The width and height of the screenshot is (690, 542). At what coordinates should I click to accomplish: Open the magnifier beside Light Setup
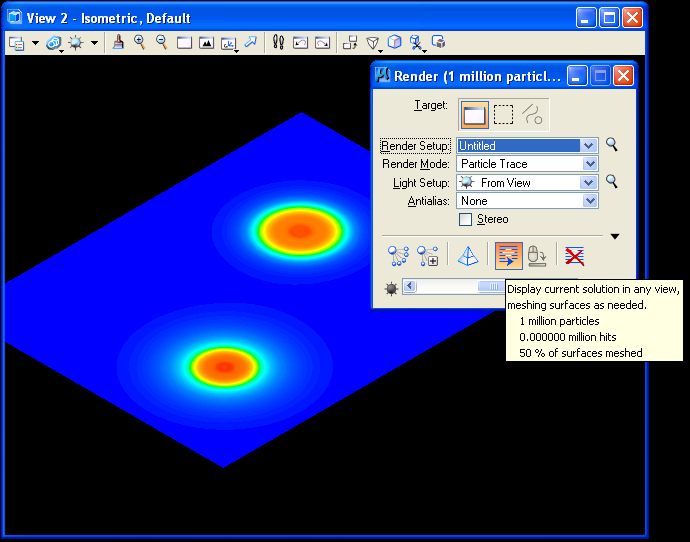tap(612, 181)
